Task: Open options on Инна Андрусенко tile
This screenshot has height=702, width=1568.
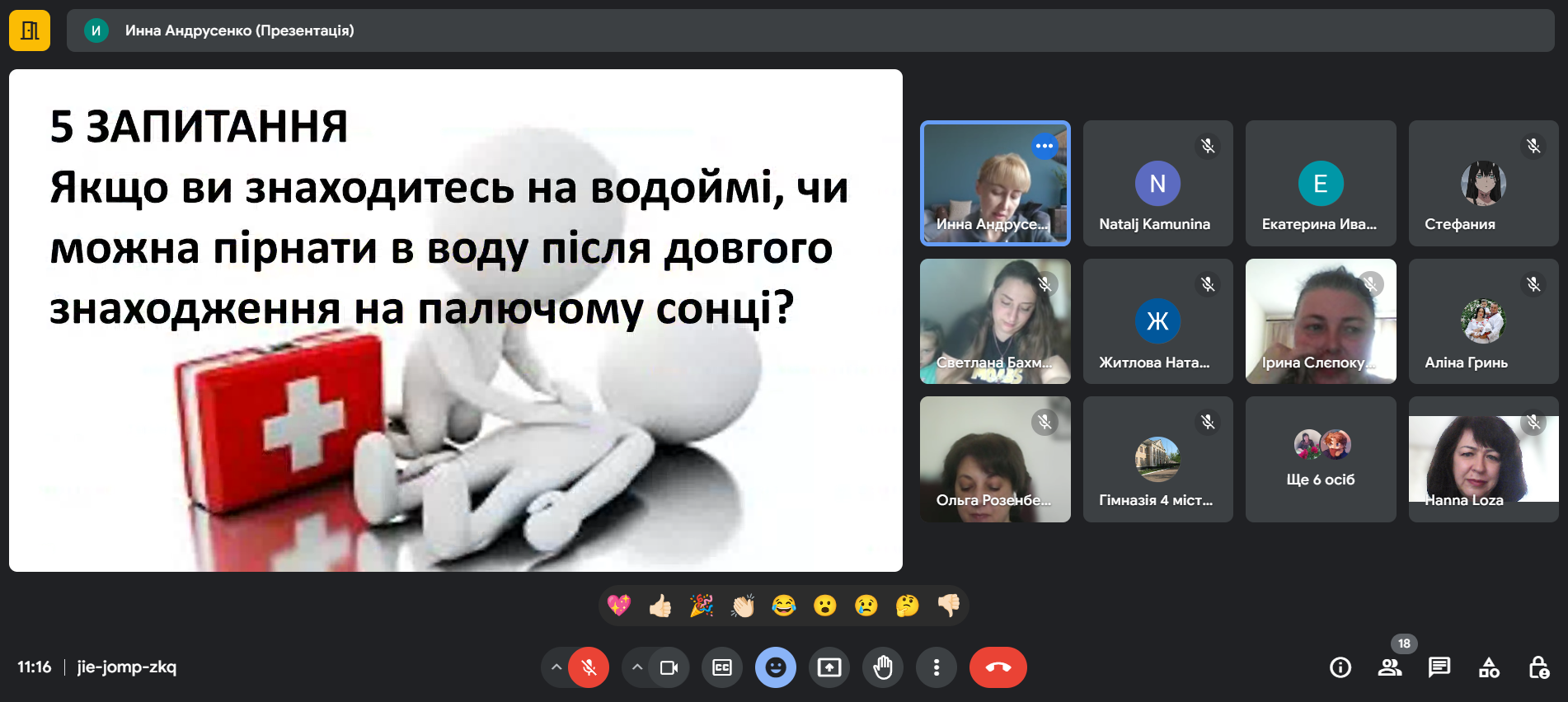Action: (x=1045, y=146)
